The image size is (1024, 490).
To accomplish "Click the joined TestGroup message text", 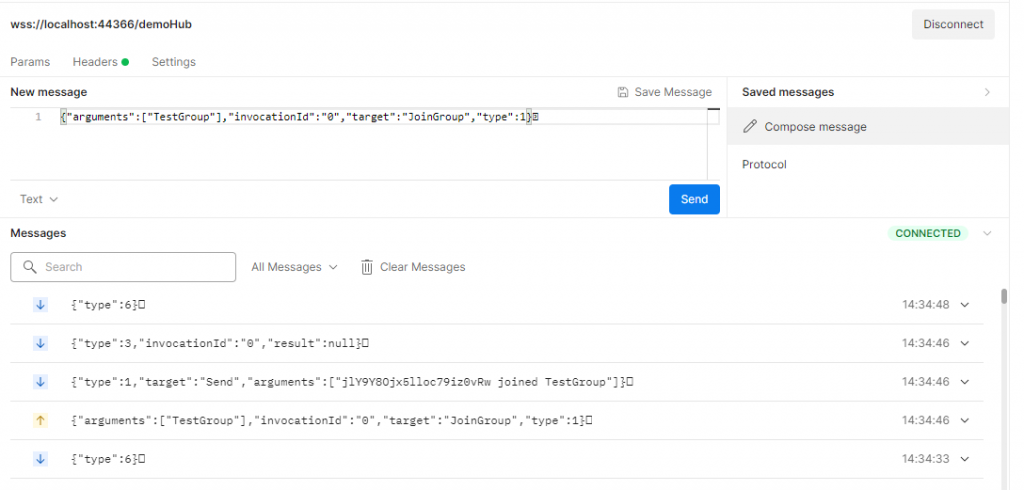I will click(x=353, y=382).
